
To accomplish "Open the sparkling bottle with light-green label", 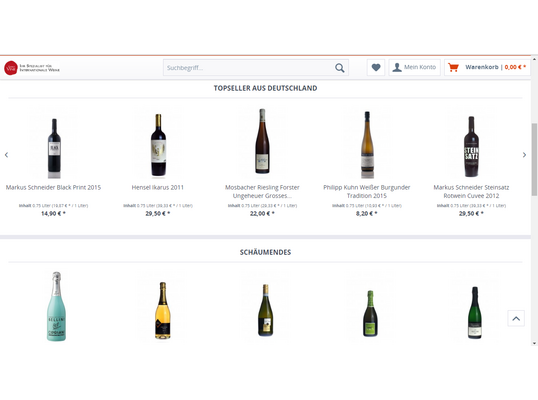I will [x=370, y=314].
